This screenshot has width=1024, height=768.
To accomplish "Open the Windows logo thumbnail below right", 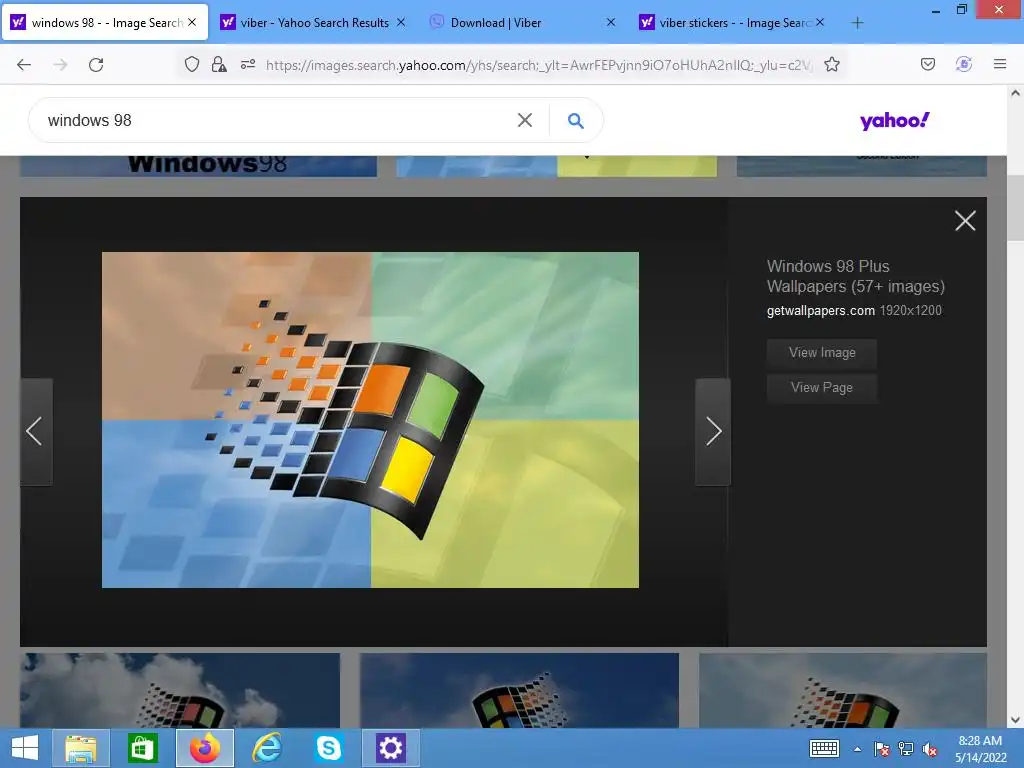I will click(842, 690).
